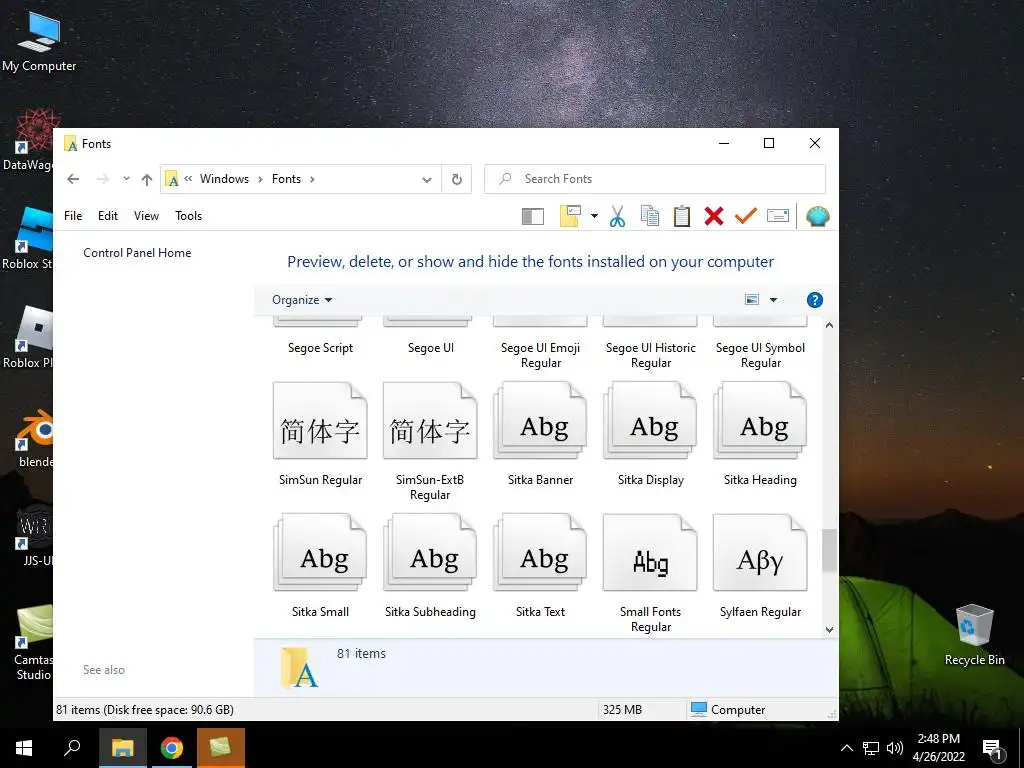This screenshot has width=1024, height=768.
Task: Click the Segoe UI Historic Regular label
Action: tap(650, 355)
